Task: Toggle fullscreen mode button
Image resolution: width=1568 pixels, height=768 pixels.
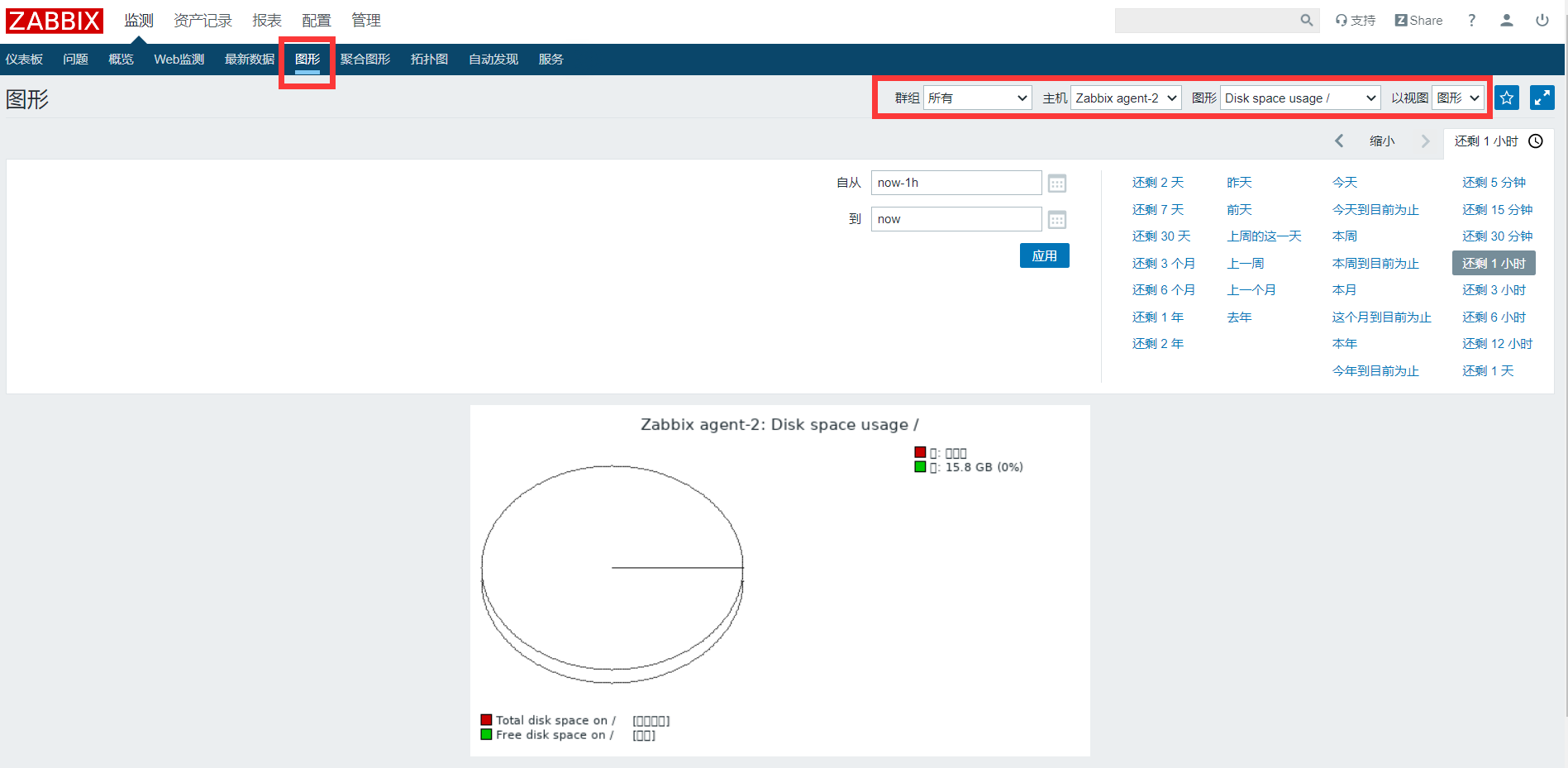Action: click(1542, 98)
